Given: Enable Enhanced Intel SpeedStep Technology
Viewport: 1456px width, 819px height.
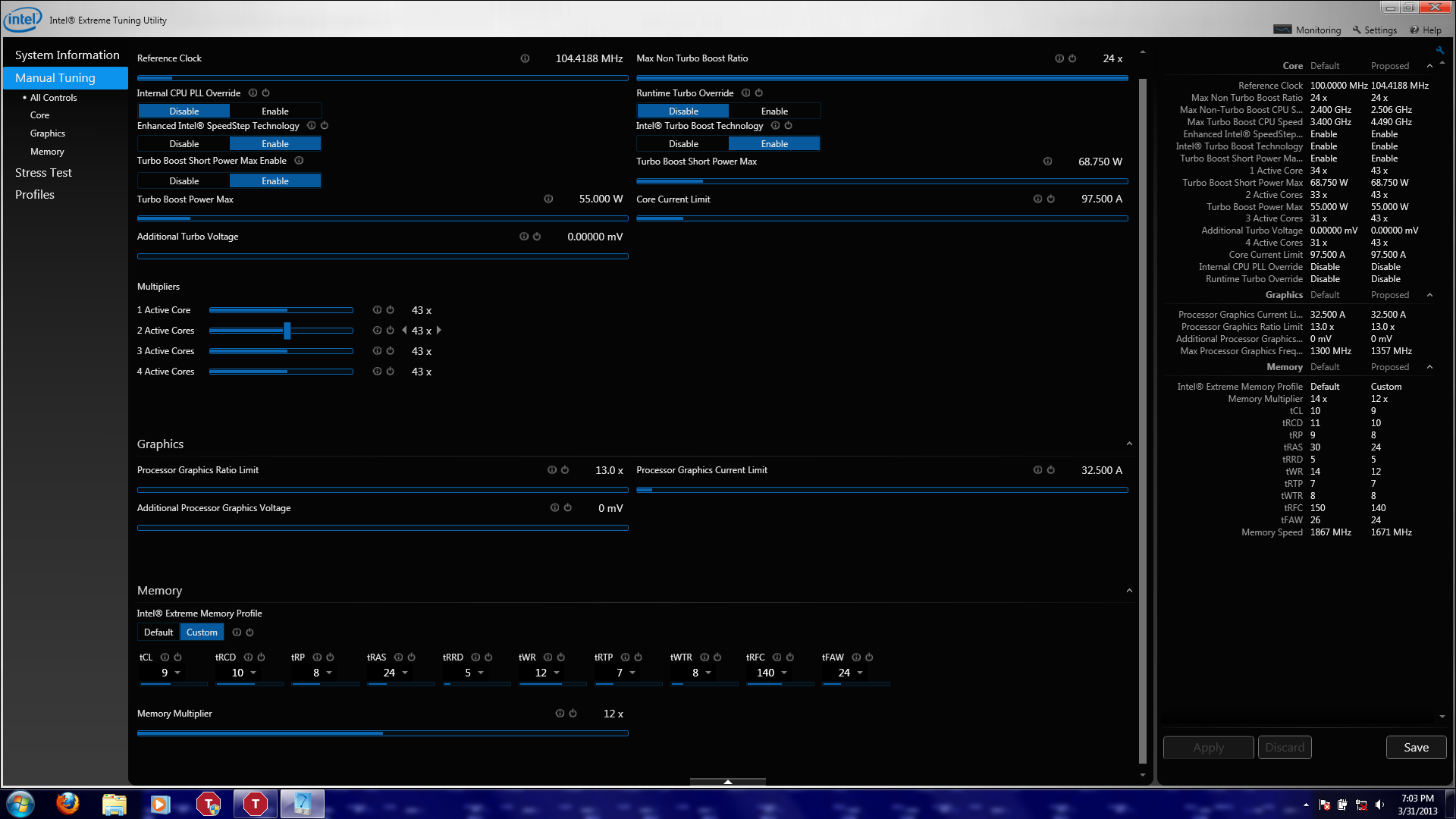Looking at the screenshot, I should 275,143.
